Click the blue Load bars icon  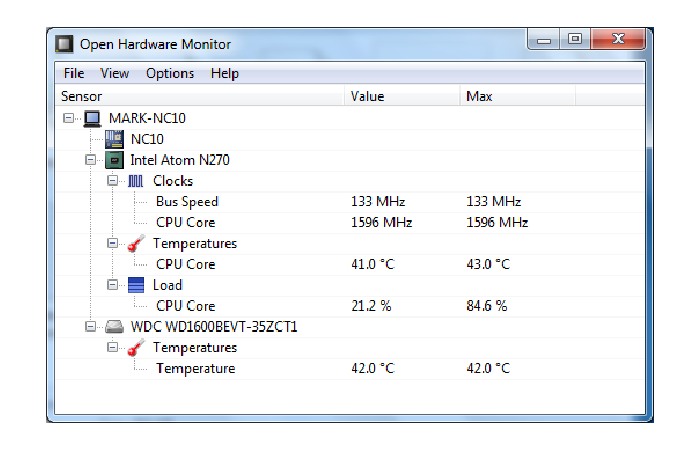tap(136, 285)
